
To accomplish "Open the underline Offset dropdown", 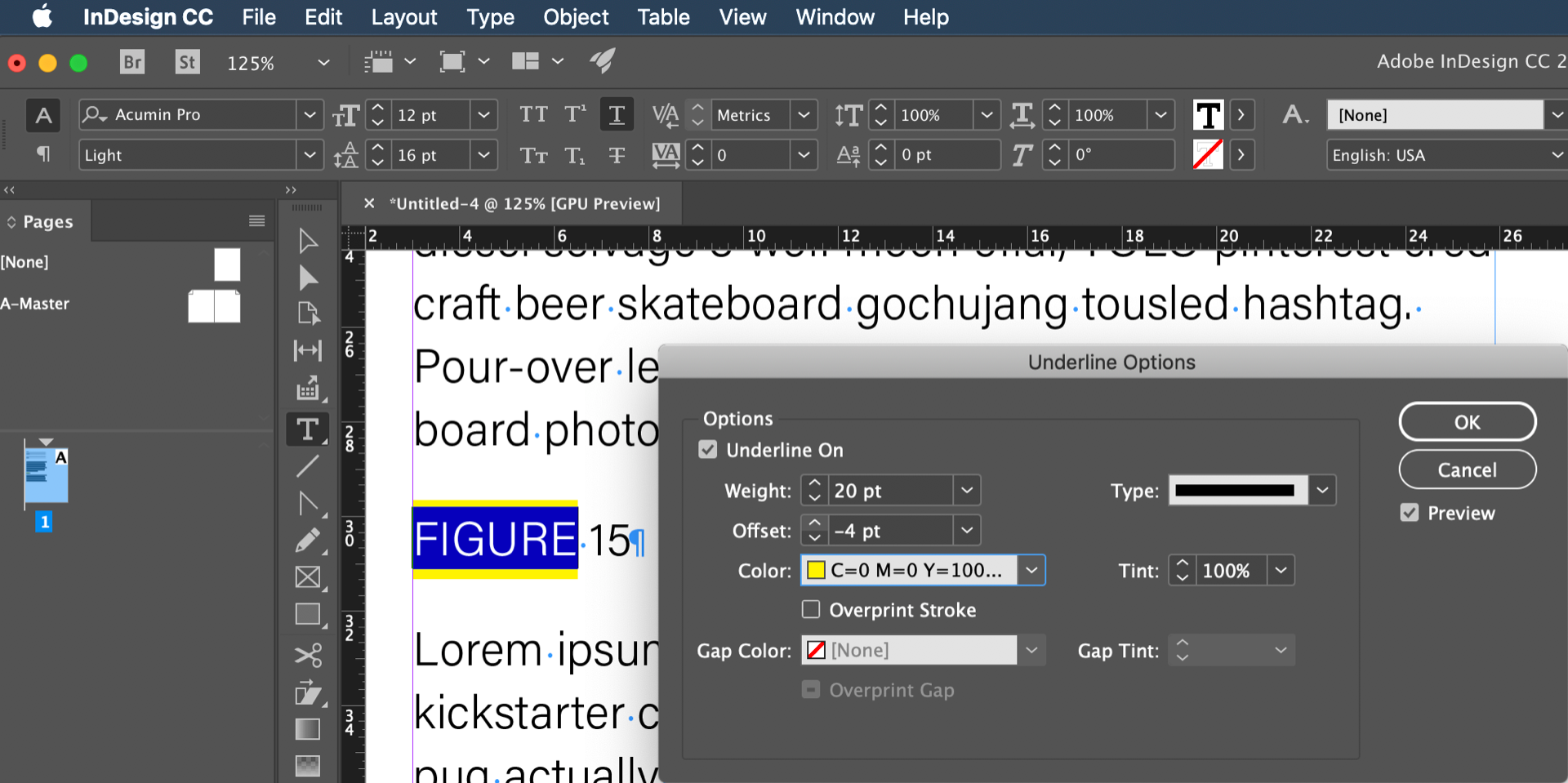I will coord(967,531).
